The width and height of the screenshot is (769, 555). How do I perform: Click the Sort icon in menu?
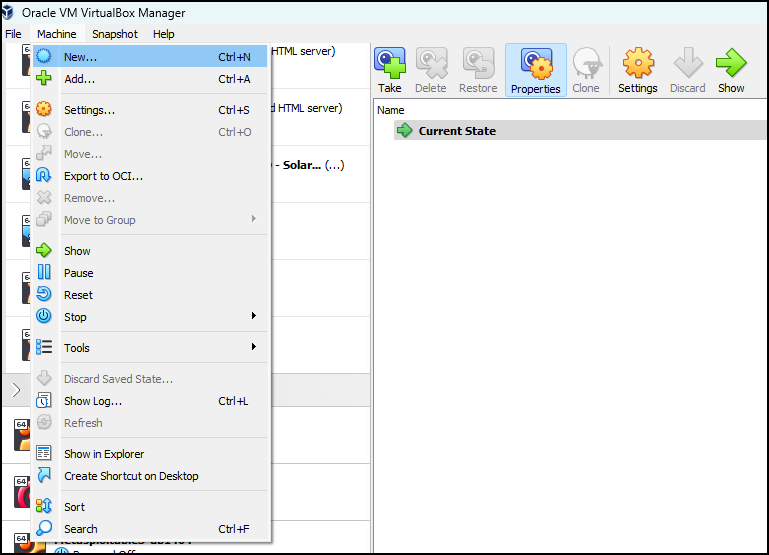tap(44, 506)
